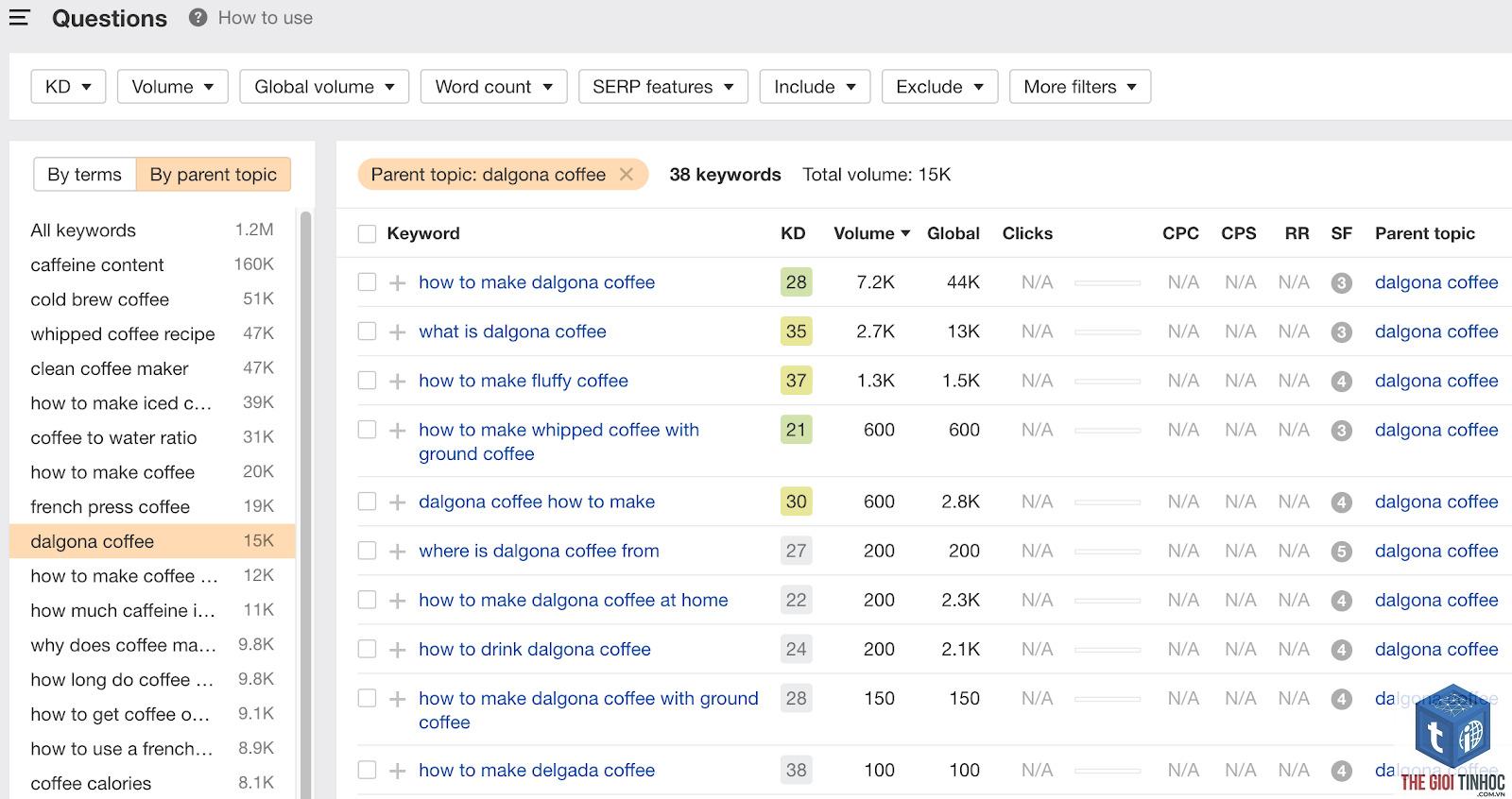
Task: Open the Include filter dropdown
Action: [x=815, y=86]
